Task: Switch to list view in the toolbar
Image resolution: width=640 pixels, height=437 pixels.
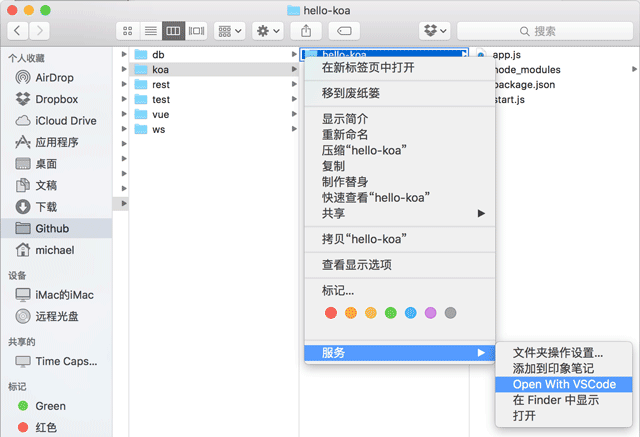Action: pos(150,31)
